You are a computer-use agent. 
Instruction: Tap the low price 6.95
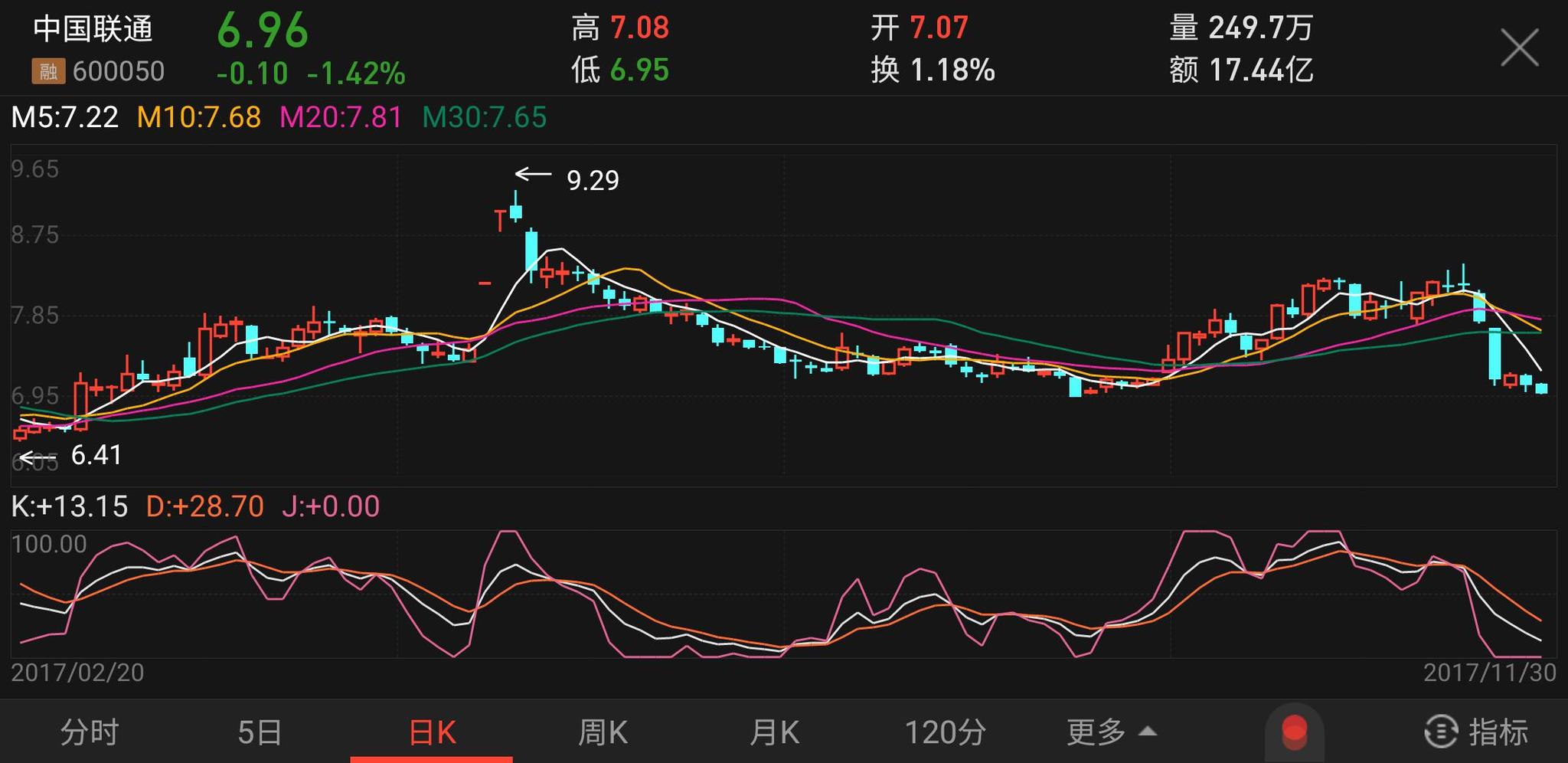(640, 70)
